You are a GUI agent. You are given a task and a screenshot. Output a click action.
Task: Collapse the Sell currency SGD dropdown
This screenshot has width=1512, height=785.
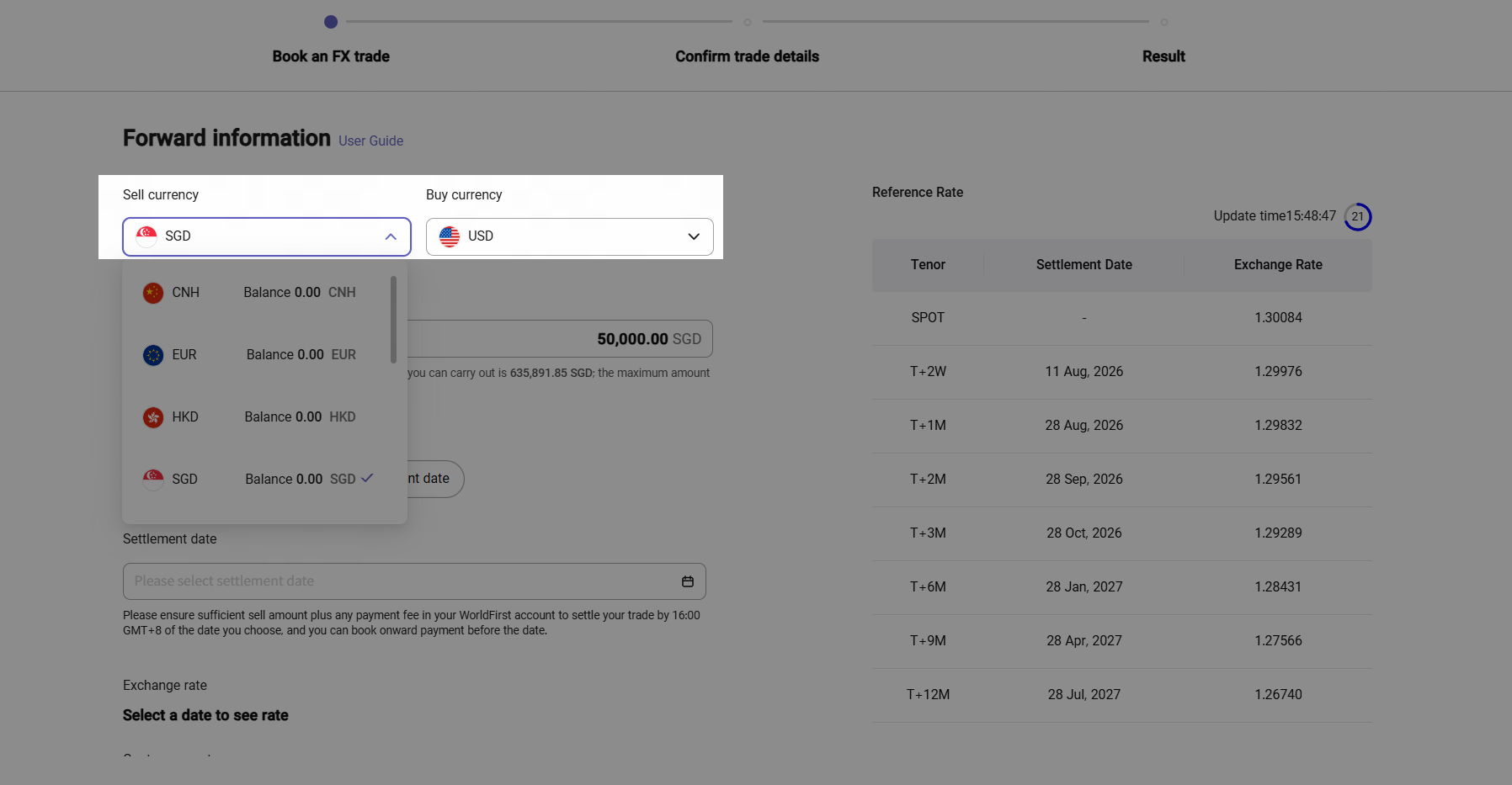pyautogui.click(x=267, y=236)
